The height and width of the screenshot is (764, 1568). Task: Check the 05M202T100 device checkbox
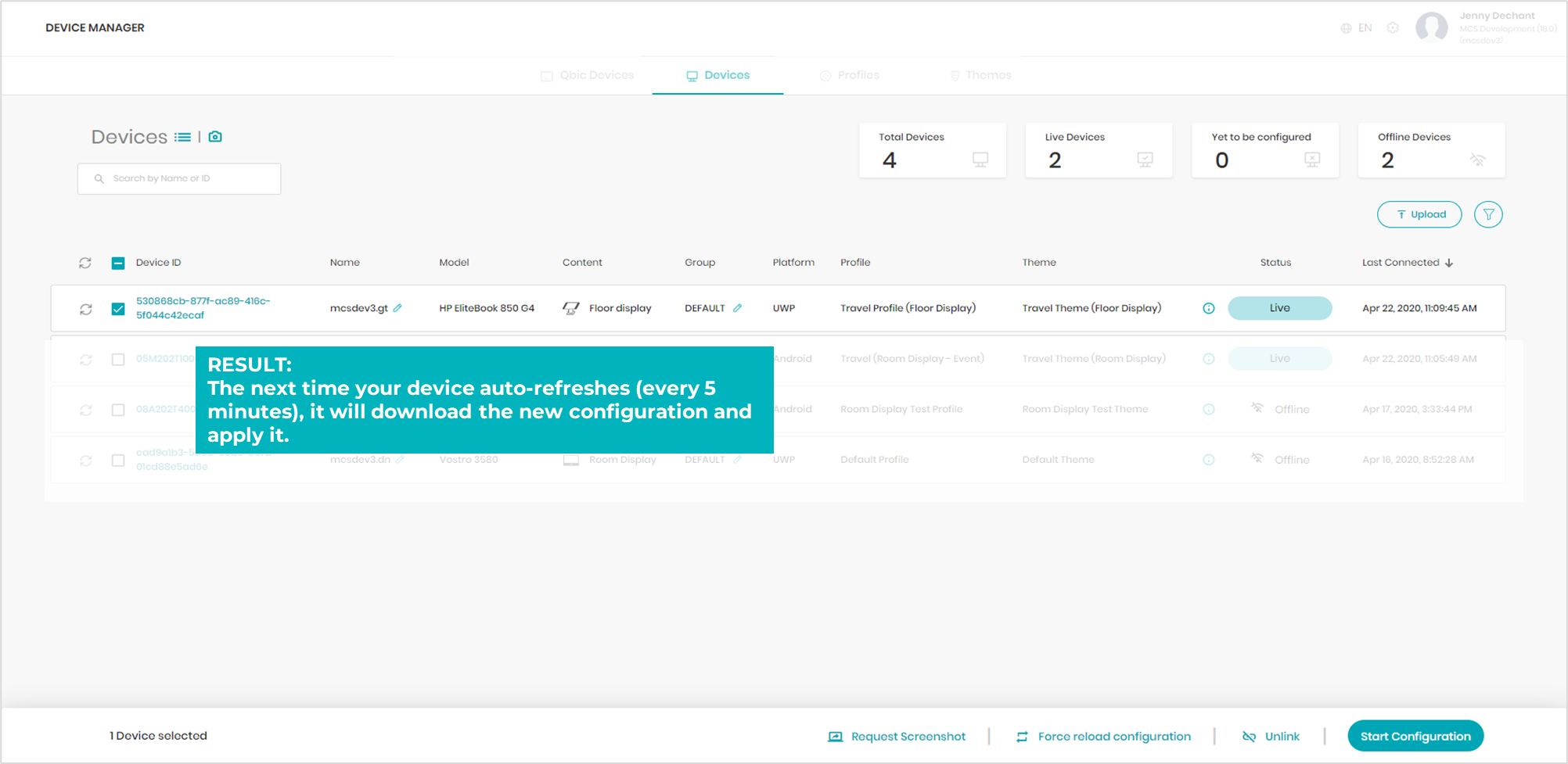(118, 360)
